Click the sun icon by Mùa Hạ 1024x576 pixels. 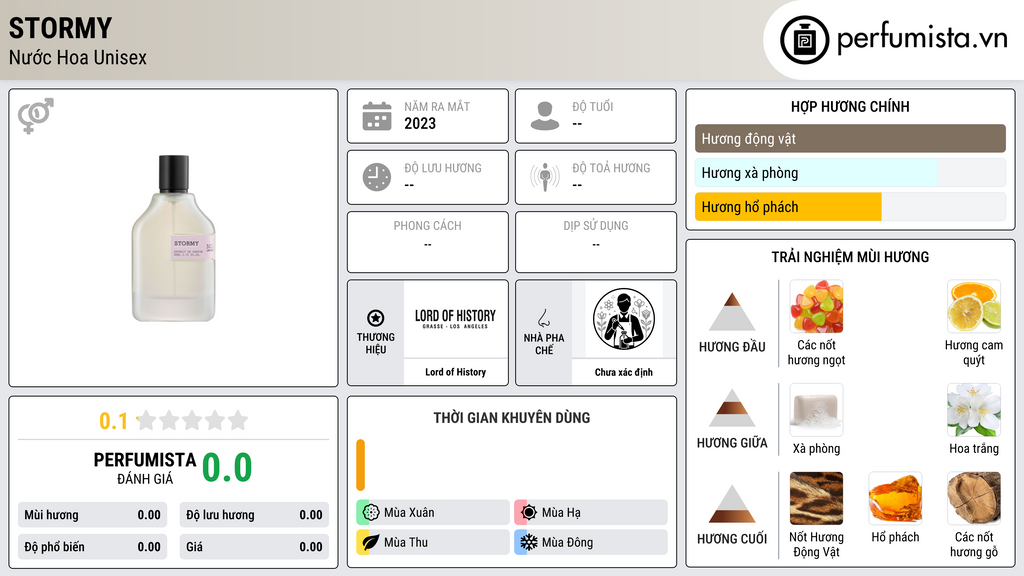(x=529, y=513)
